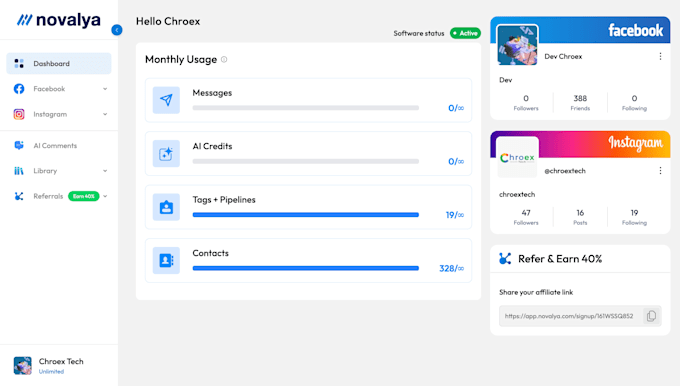Open the Dashboard menu item
Screen dimensions: 680x386
(59, 63)
